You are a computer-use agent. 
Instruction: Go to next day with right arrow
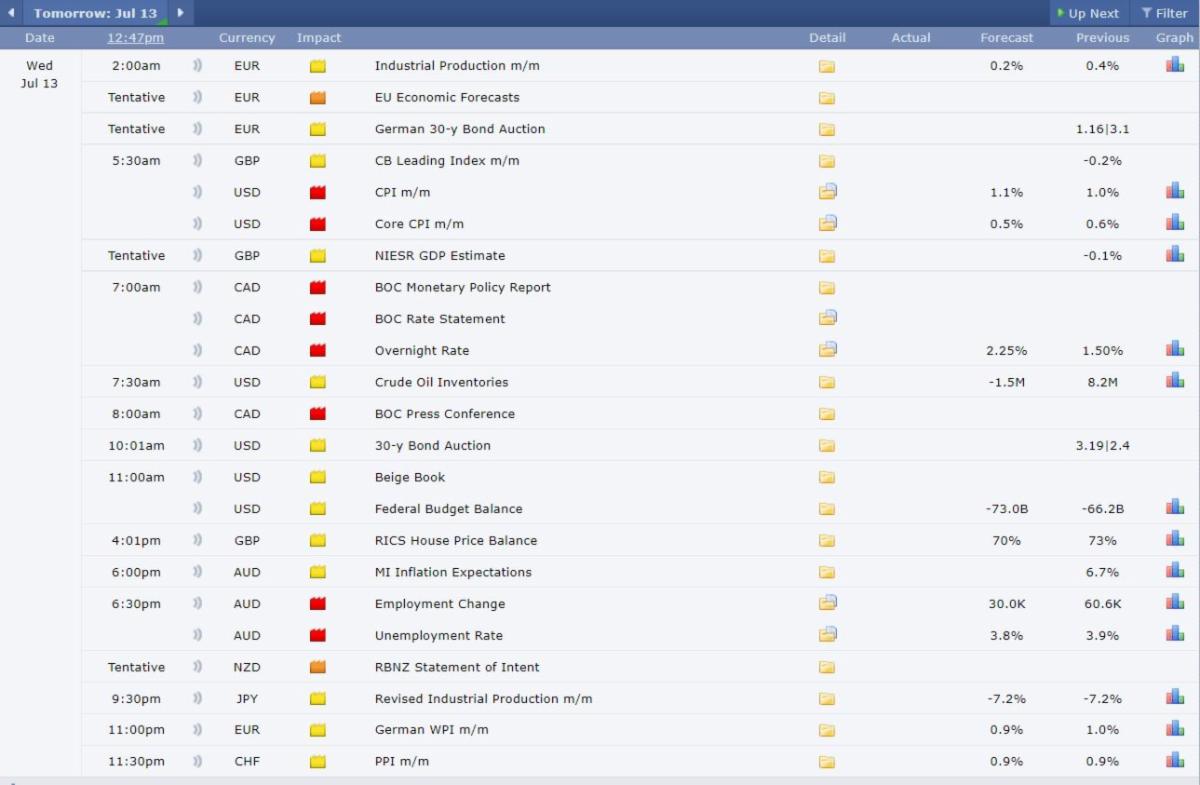point(180,13)
